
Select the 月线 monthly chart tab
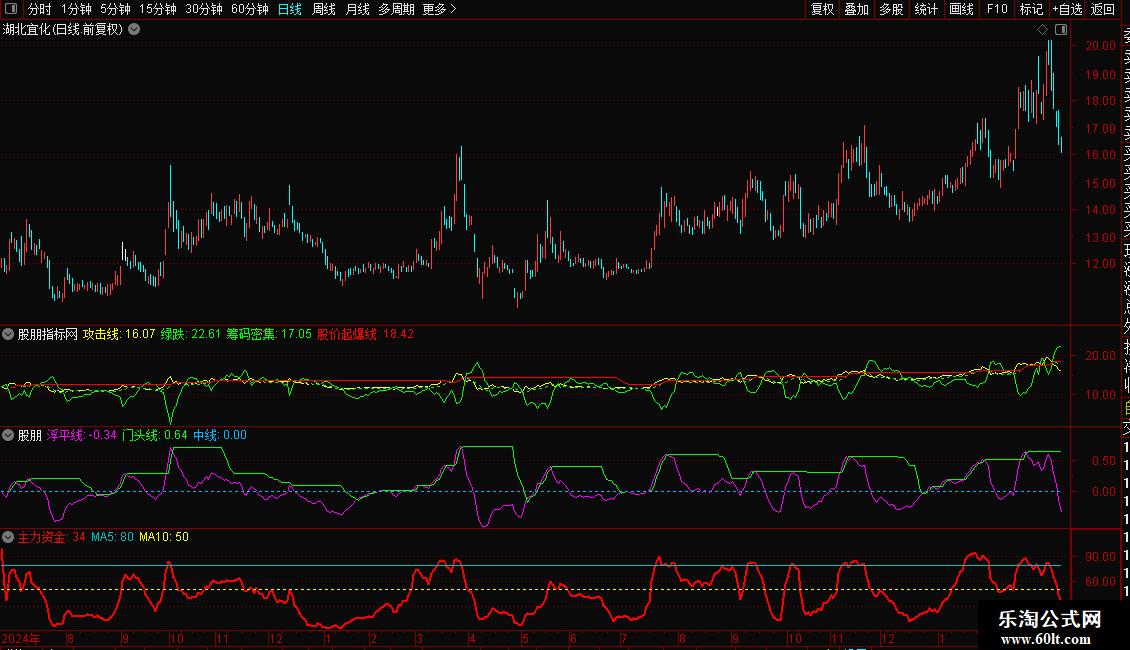pos(357,9)
